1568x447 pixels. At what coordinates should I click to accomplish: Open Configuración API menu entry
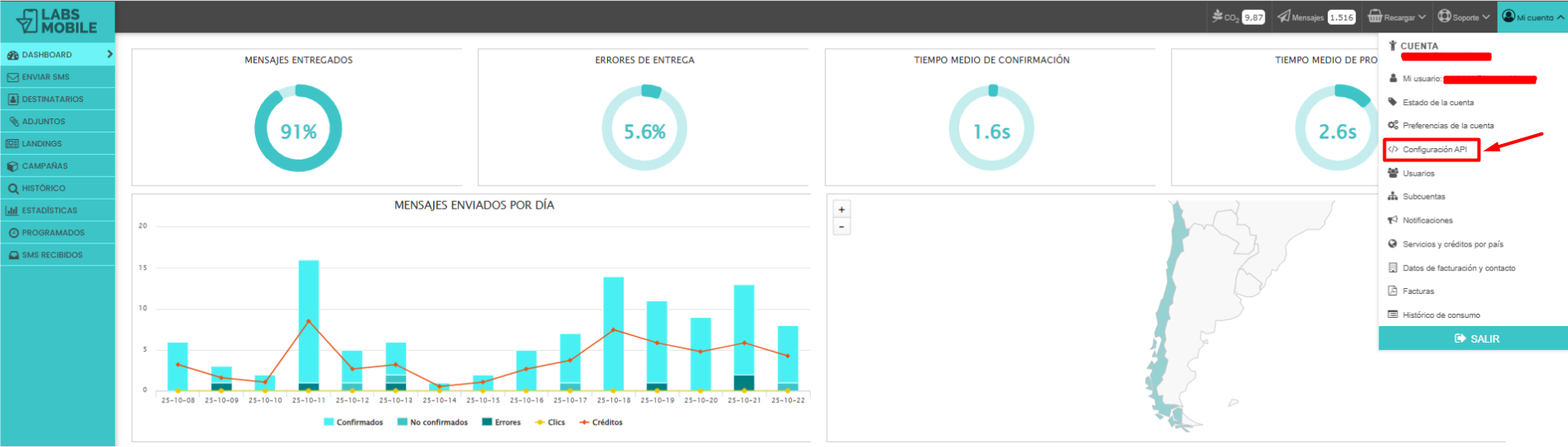[1434, 150]
